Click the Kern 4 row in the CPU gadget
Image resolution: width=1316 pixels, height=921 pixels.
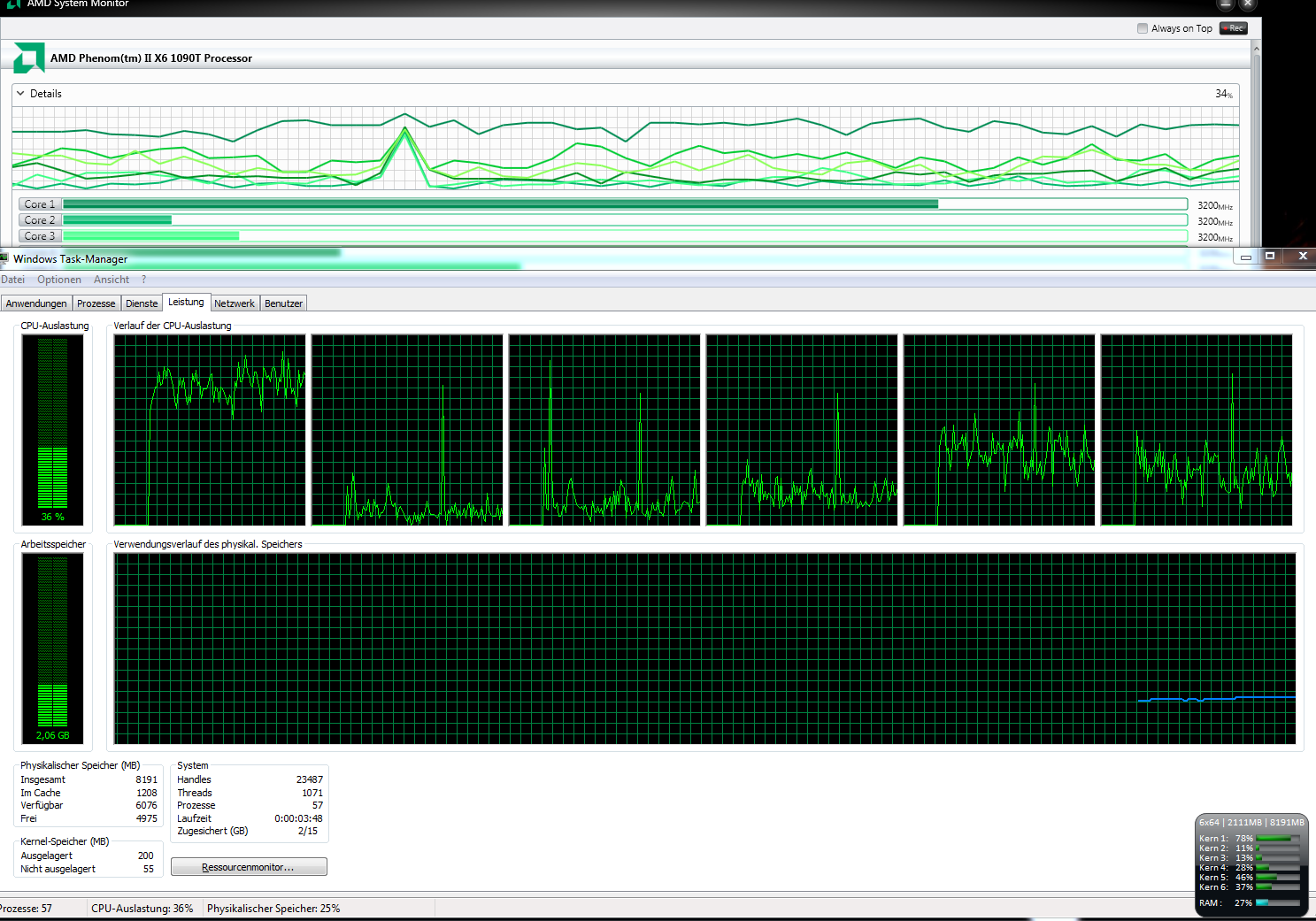1250,867
